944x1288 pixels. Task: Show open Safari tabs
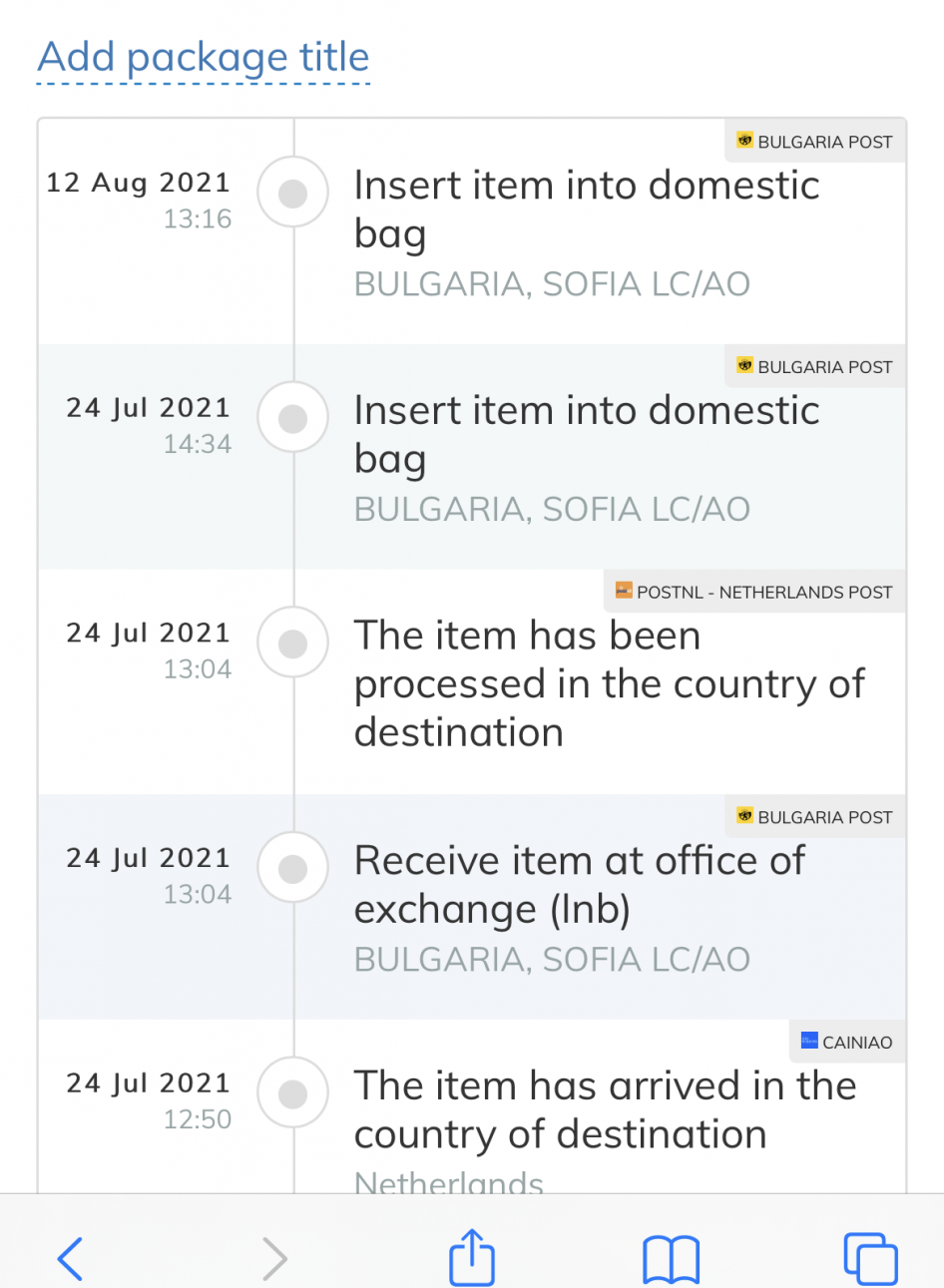pos(870,1258)
